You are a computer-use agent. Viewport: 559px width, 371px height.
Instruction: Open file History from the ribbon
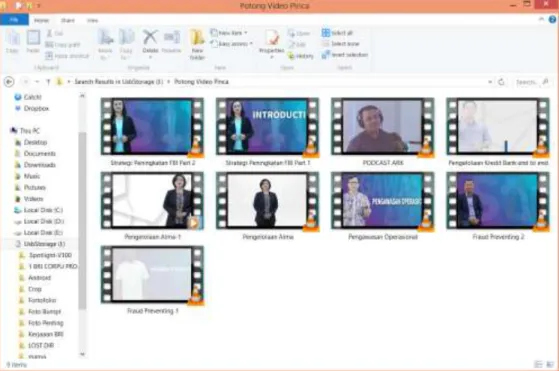click(301, 56)
